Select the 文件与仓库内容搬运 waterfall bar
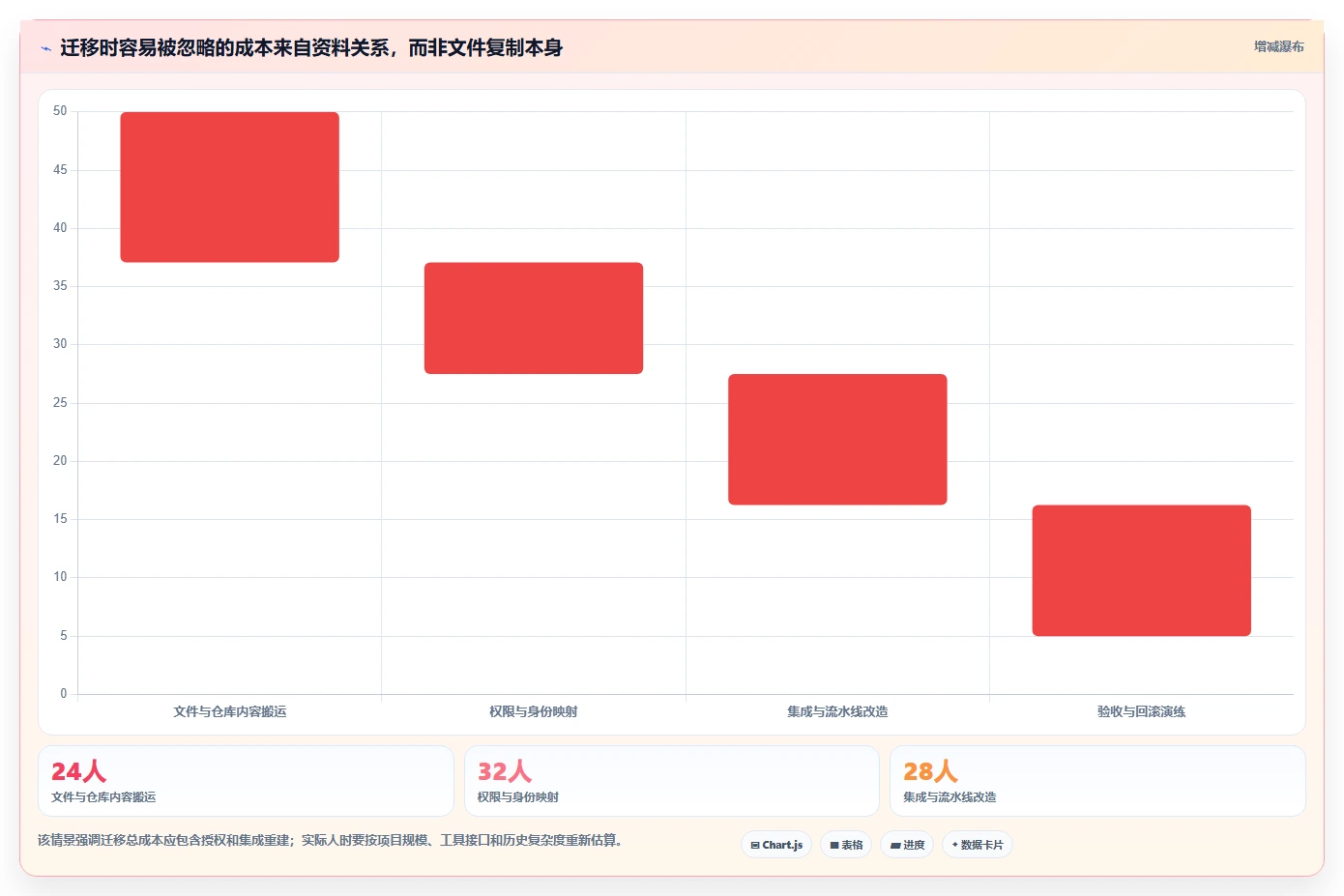Screen dimensions: 1344x896 [229, 187]
